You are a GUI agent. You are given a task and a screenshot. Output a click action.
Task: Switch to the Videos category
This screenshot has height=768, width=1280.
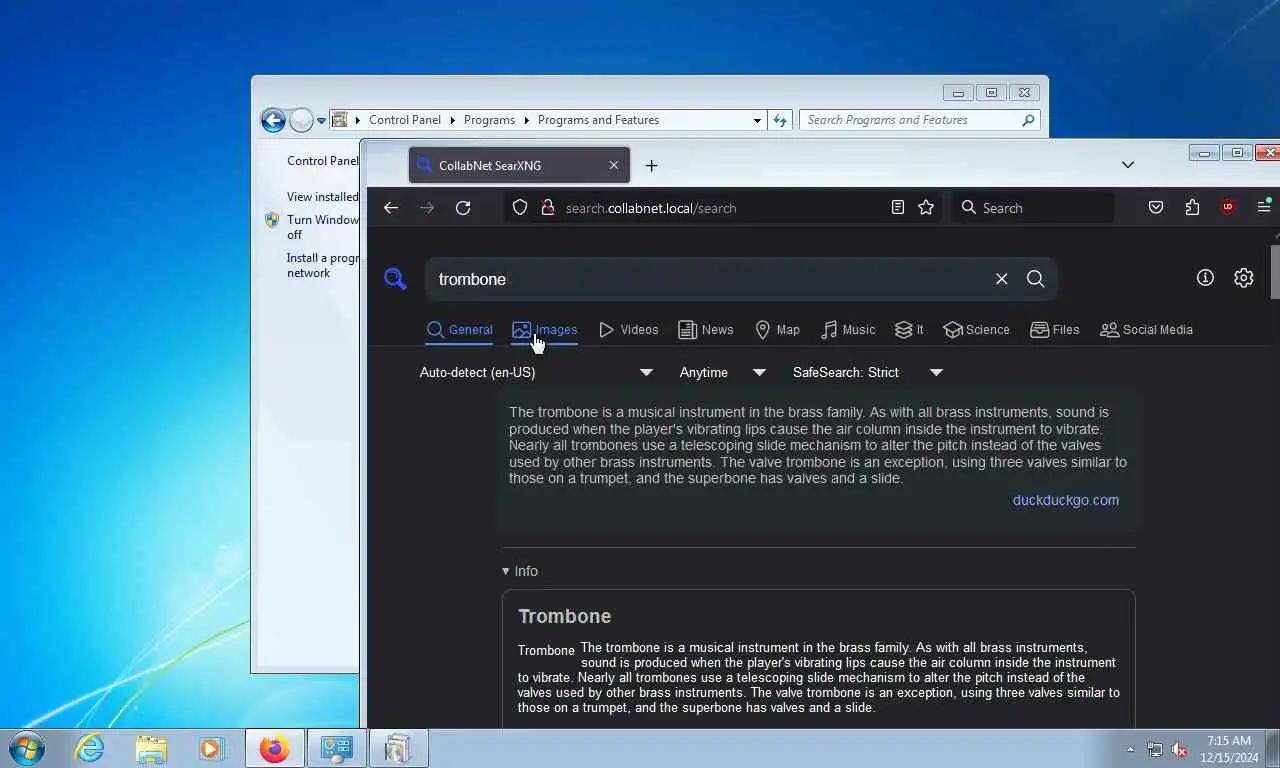point(628,330)
